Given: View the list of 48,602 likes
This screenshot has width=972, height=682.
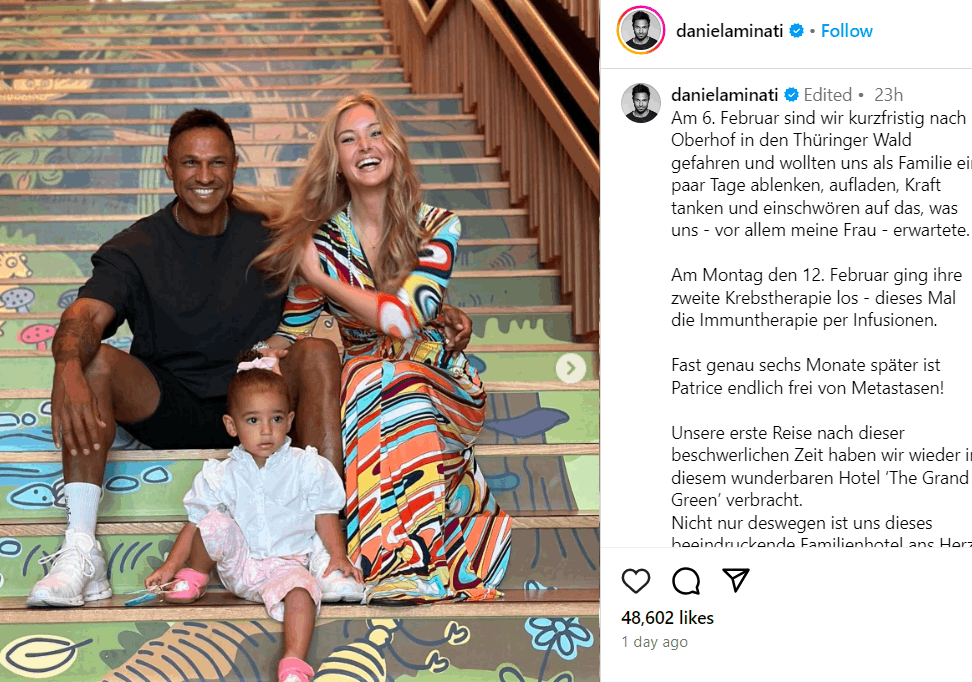Looking at the screenshot, I should [668, 618].
